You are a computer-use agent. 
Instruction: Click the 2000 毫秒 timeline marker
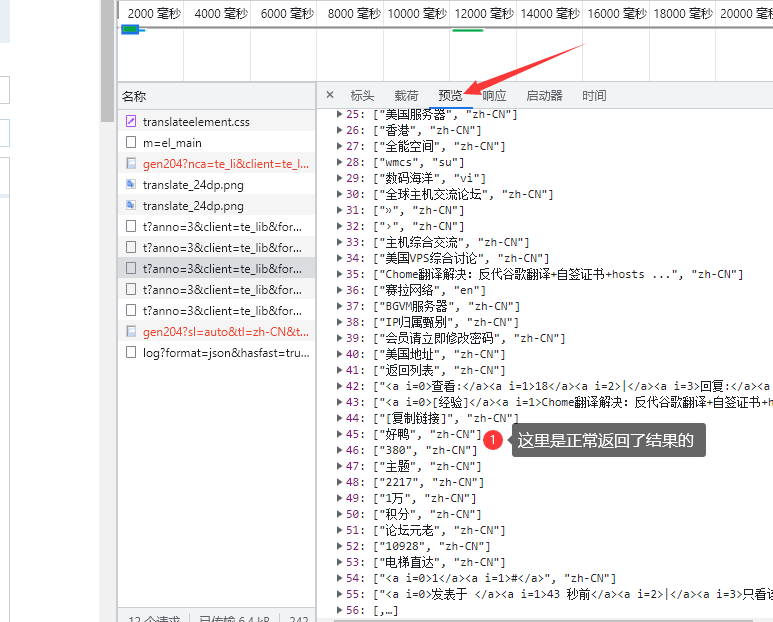pyautogui.click(x=154, y=13)
